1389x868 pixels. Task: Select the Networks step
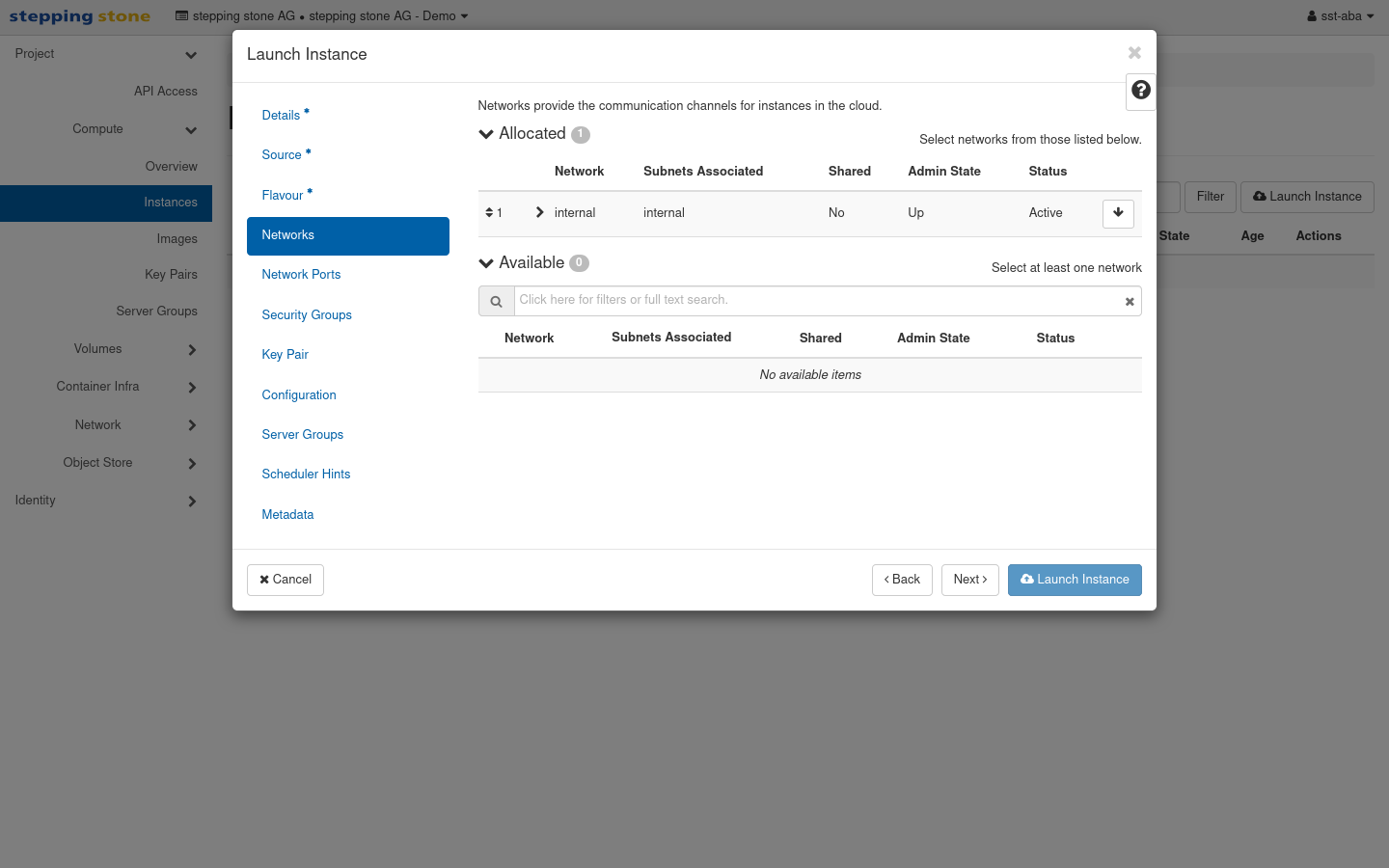coord(348,235)
